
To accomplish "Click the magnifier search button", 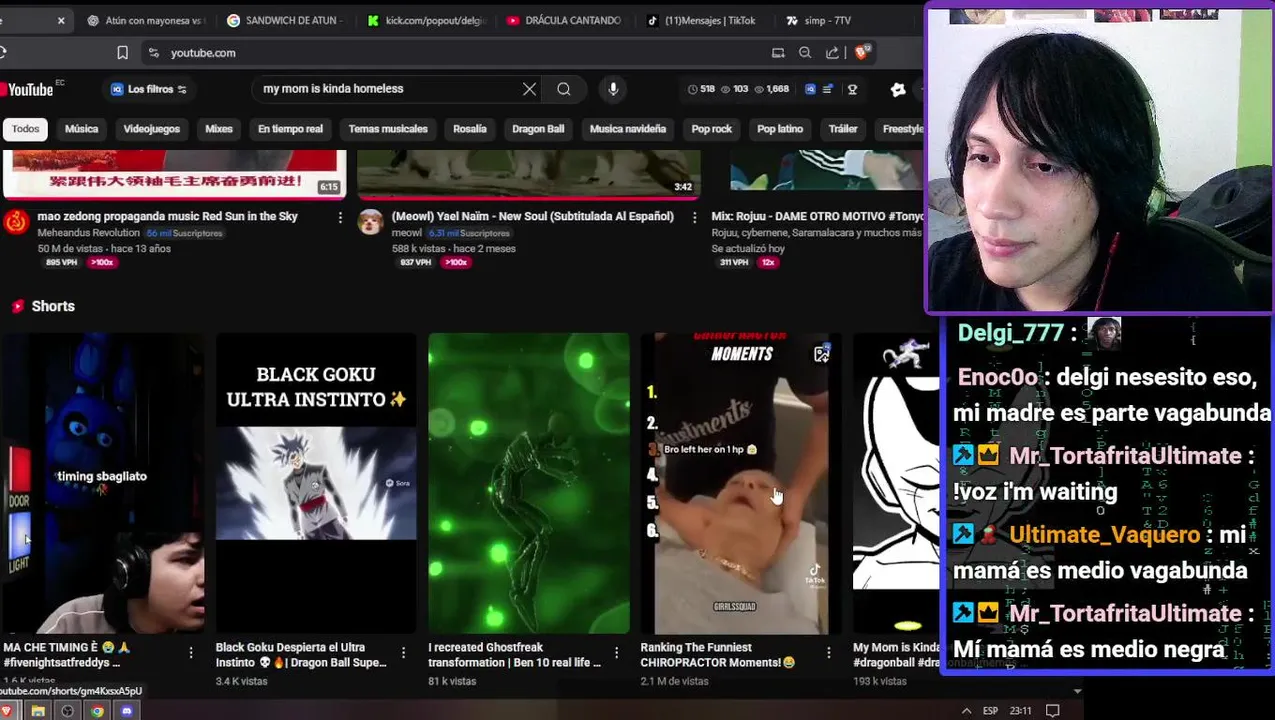I will [564, 89].
